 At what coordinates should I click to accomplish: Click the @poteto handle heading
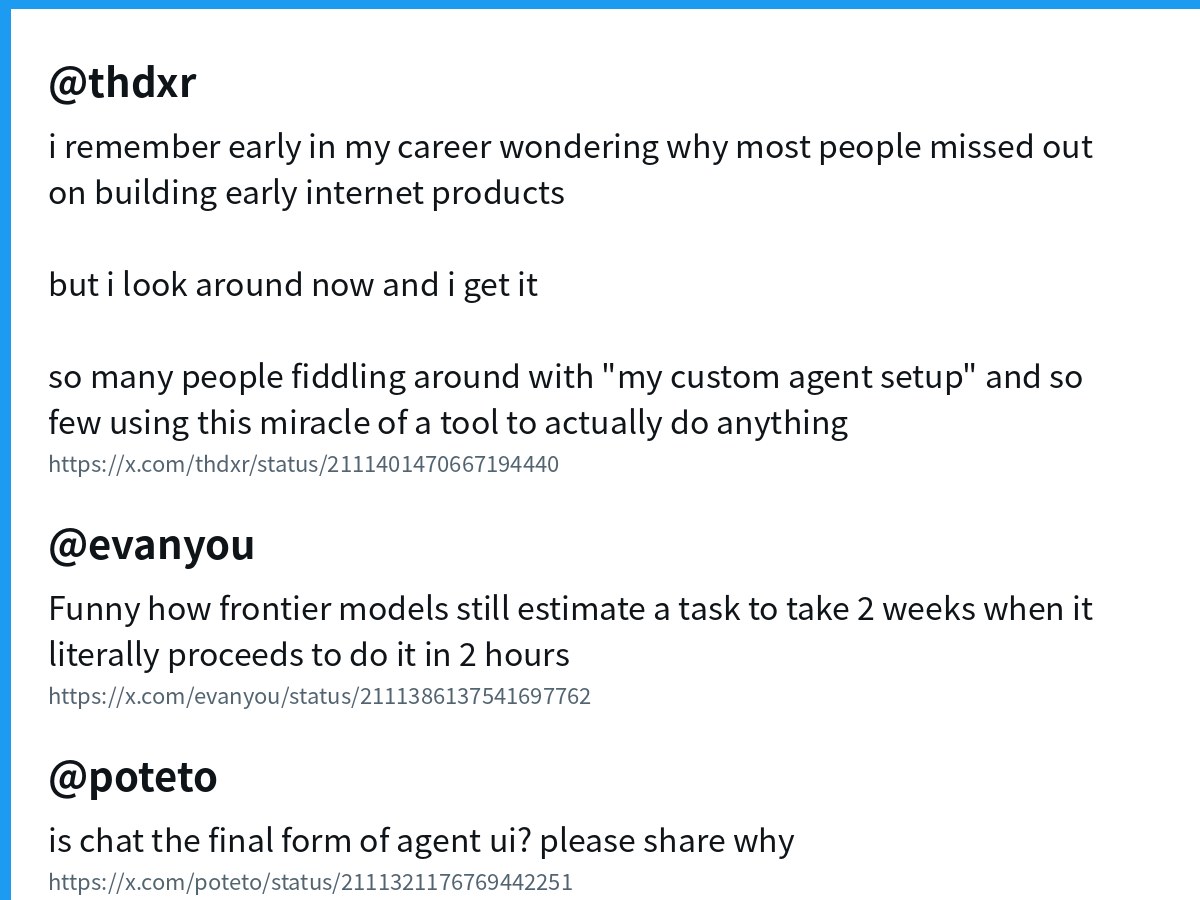132,776
